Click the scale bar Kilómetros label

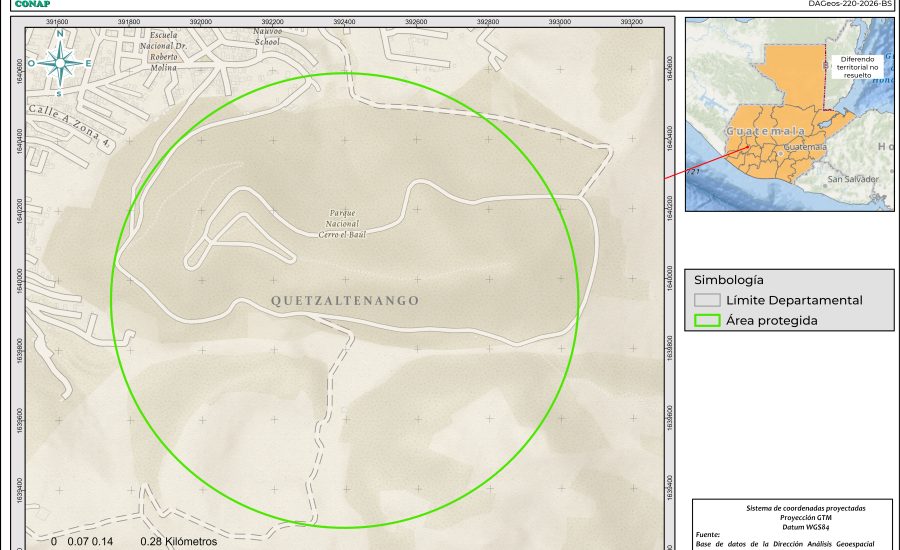[x=179, y=541]
